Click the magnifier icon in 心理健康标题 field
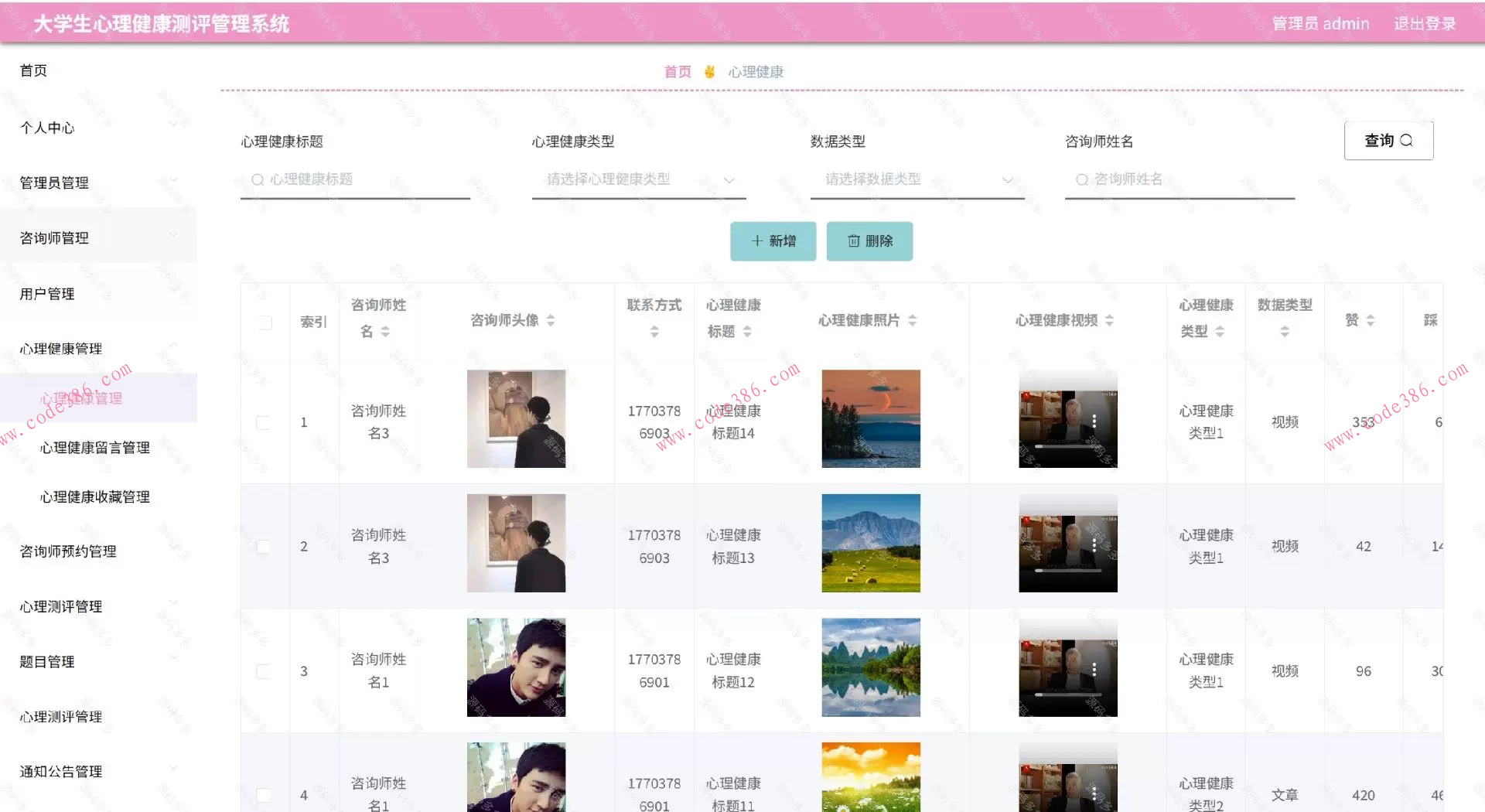The image size is (1485, 812). [257, 179]
